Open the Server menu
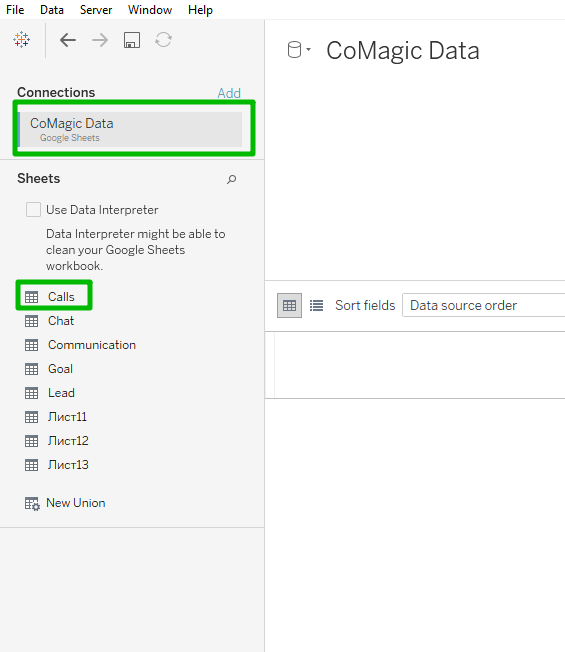The width and height of the screenshot is (565, 652). (x=96, y=10)
